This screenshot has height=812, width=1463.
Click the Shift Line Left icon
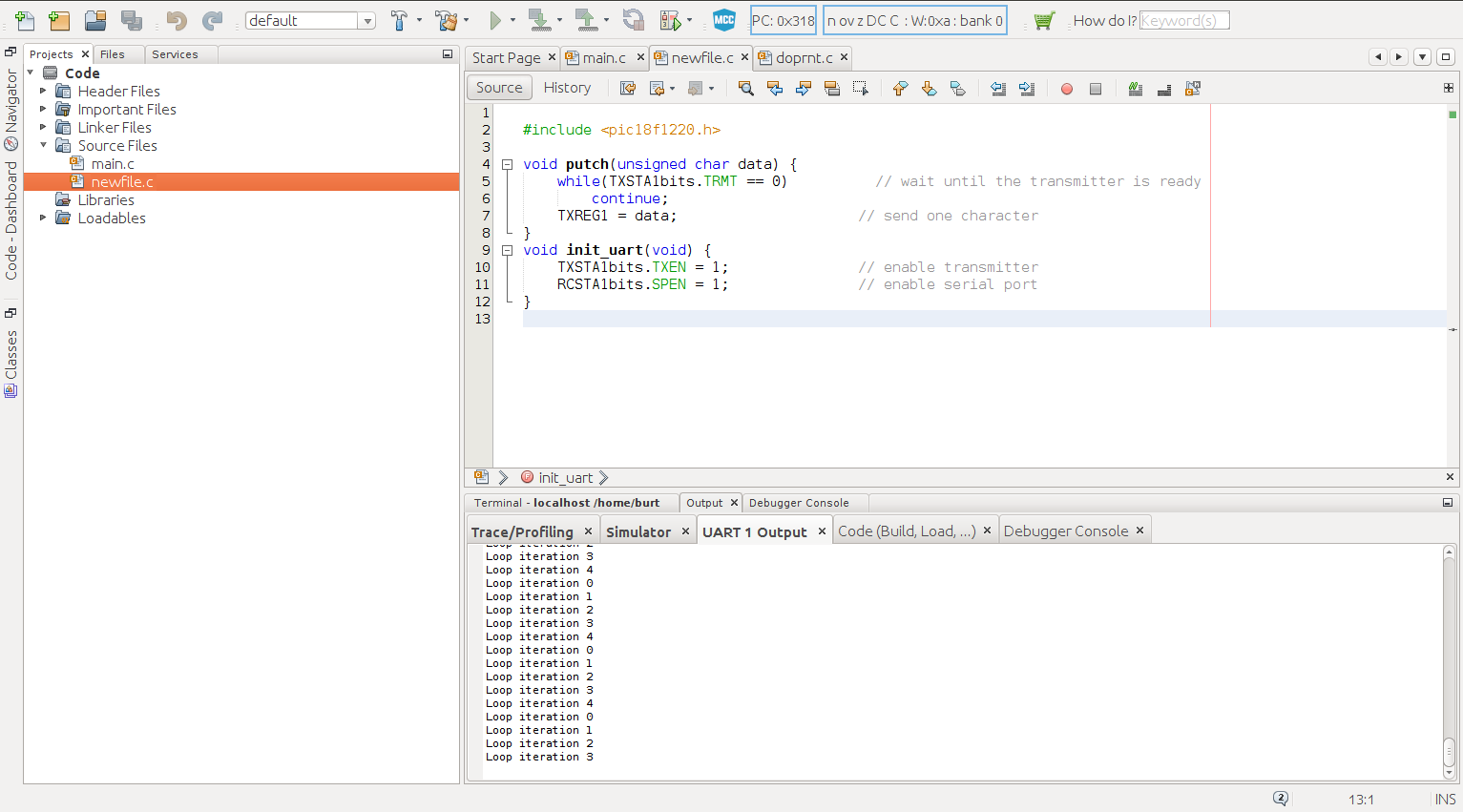click(x=998, y=89)
